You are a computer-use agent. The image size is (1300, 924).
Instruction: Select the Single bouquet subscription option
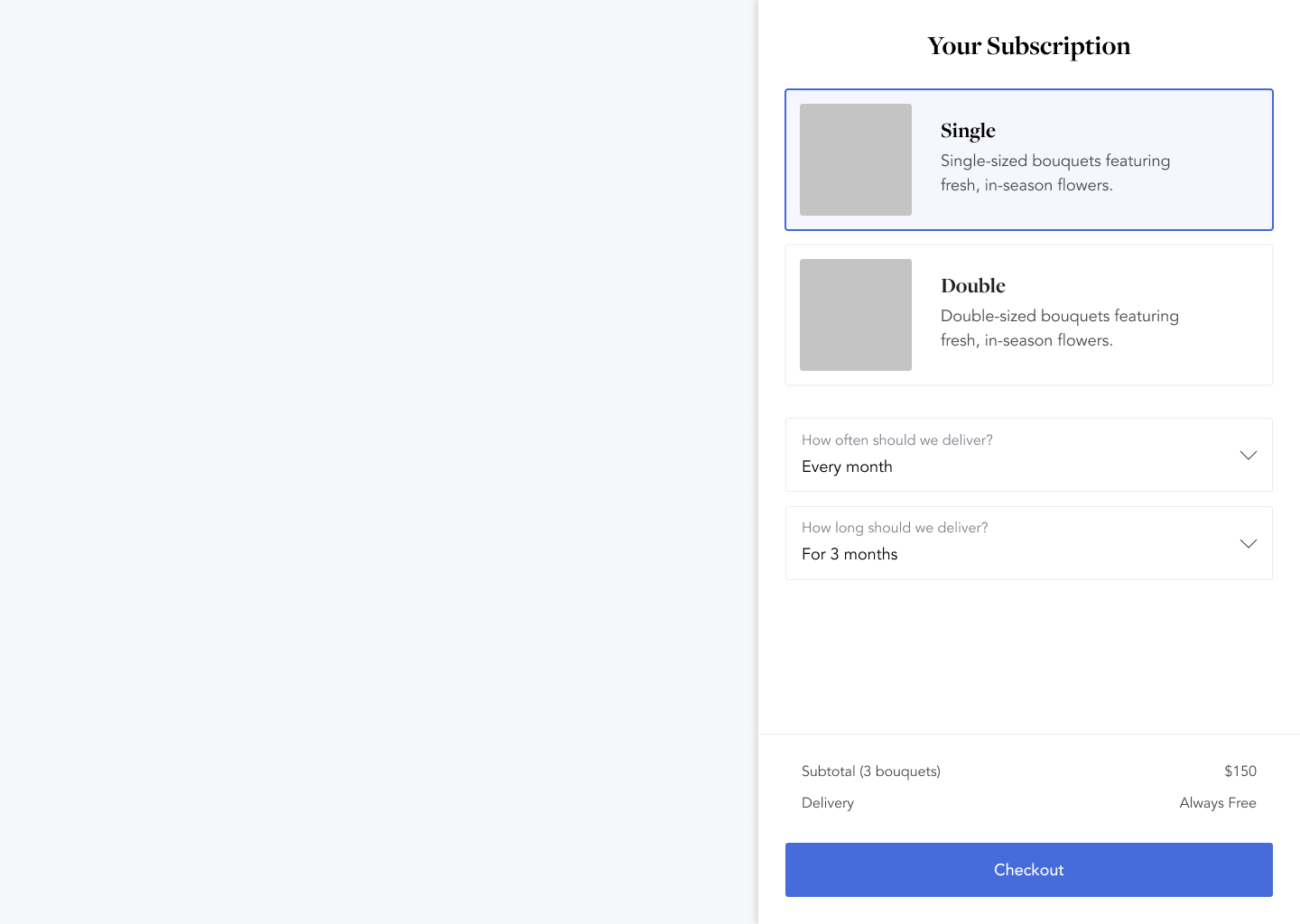1029,160
